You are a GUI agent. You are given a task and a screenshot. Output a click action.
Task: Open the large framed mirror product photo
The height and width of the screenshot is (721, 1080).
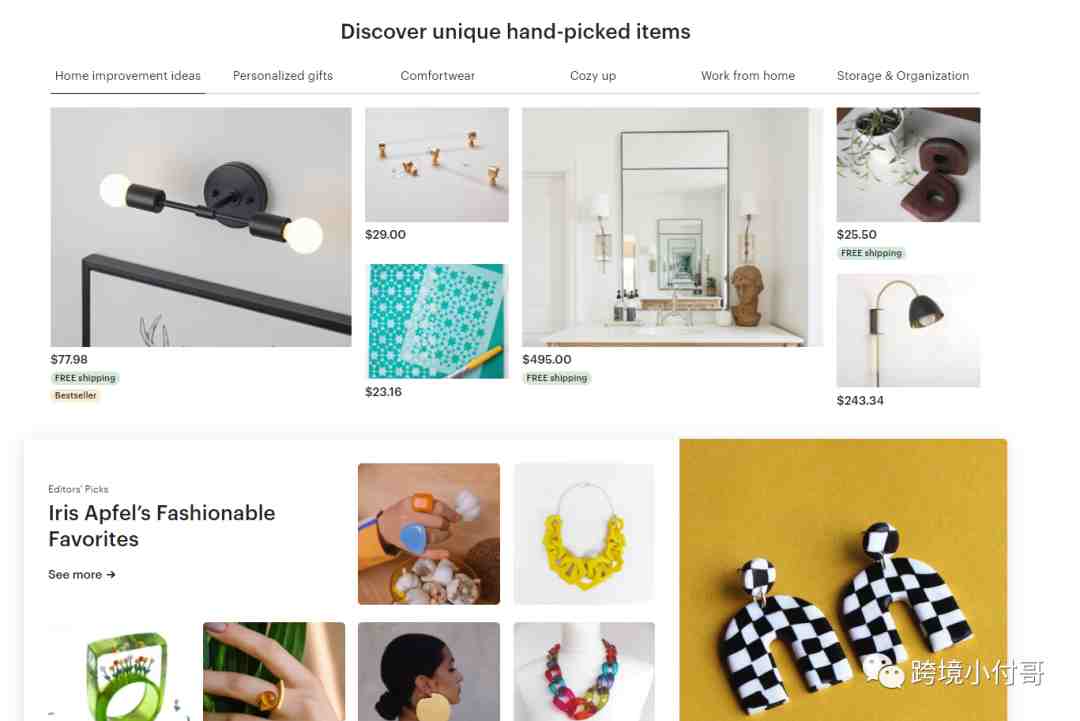(672, 227)
